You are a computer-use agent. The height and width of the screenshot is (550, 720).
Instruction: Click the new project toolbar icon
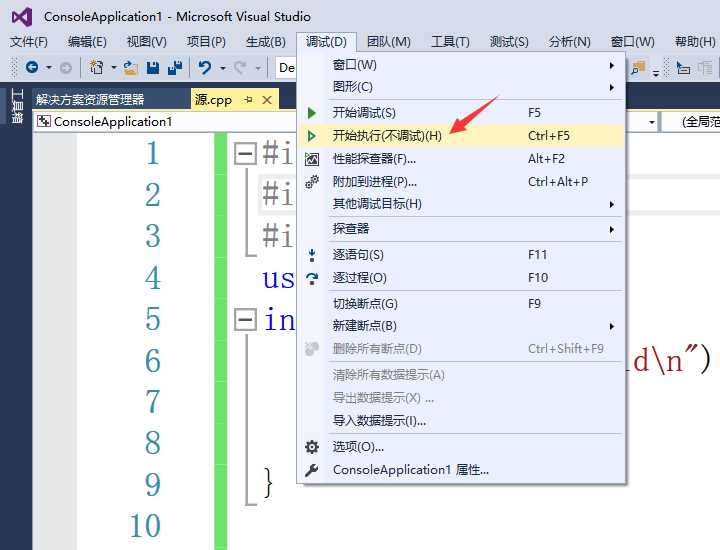point(96,67)
